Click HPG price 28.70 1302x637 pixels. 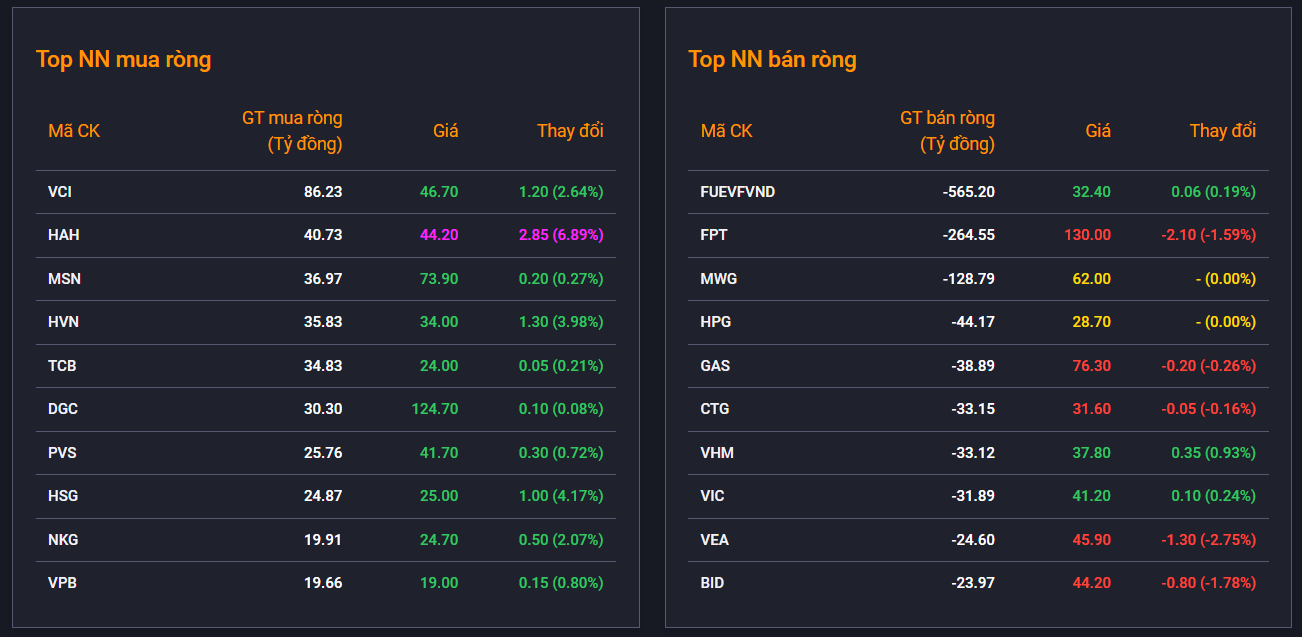pos(1092,322)
